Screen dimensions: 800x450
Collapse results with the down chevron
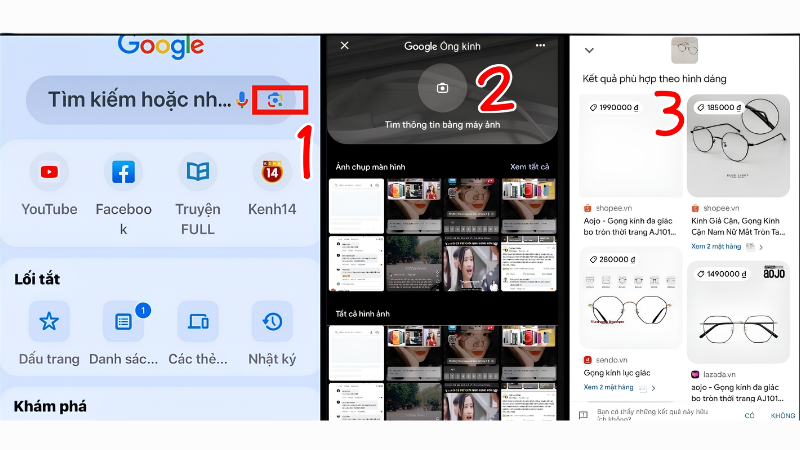tap(589, 50)
